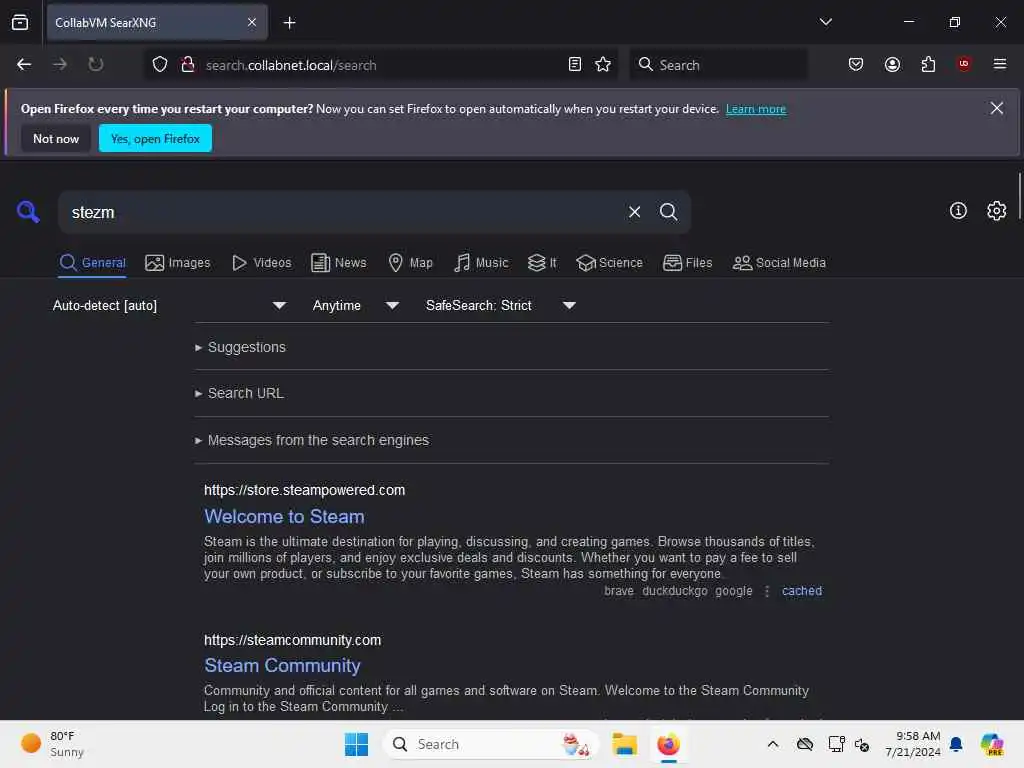The width and height of the screenshot is (1024, 768).
Task: Click the Windows taskbar Search box
Action: point(491,744)
